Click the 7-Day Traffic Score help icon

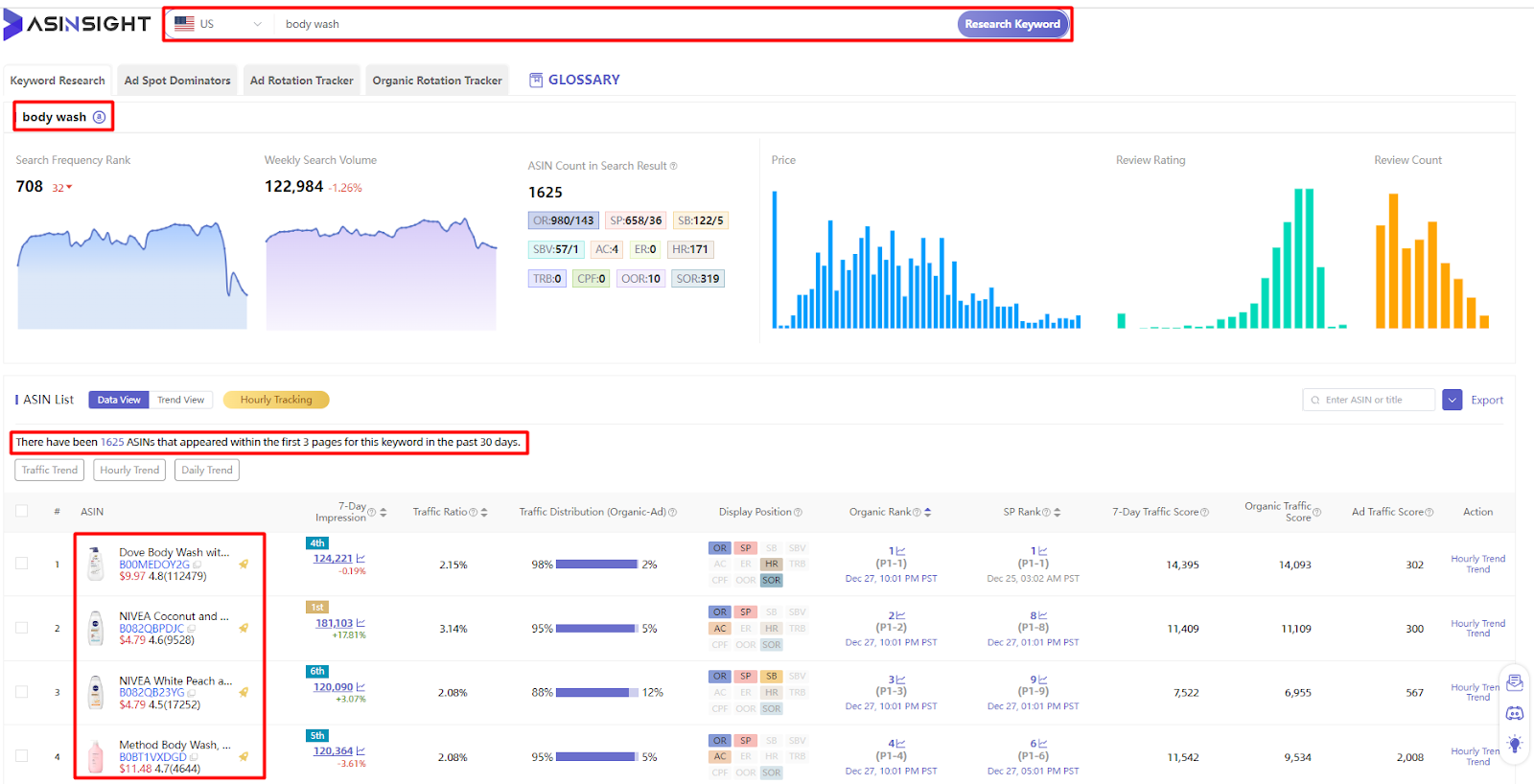click(x=1205, y=512)
